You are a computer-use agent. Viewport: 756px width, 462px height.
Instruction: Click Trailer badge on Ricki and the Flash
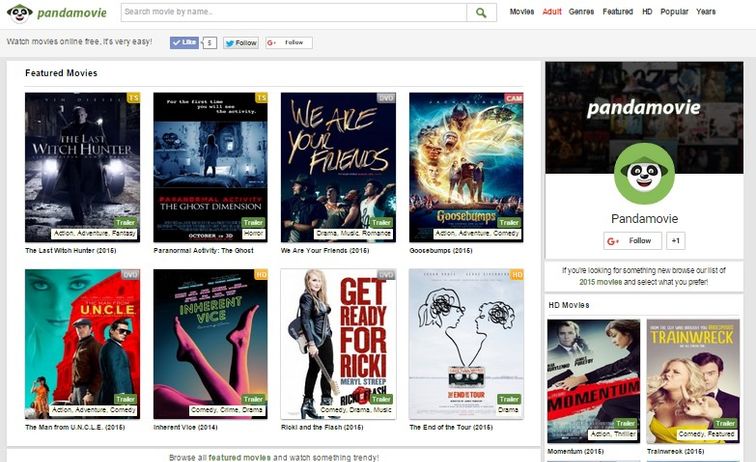pyautogui.click(x=381, y=399)
